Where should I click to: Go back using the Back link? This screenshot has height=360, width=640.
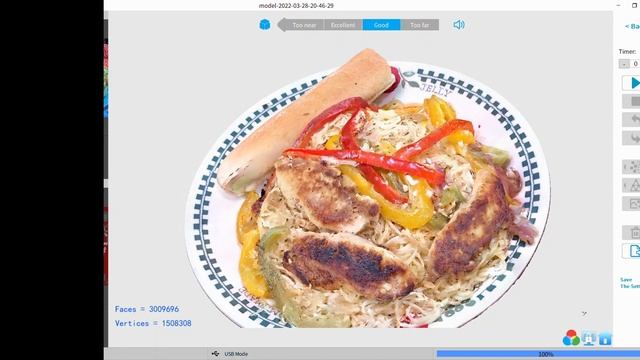click(632, 26)
